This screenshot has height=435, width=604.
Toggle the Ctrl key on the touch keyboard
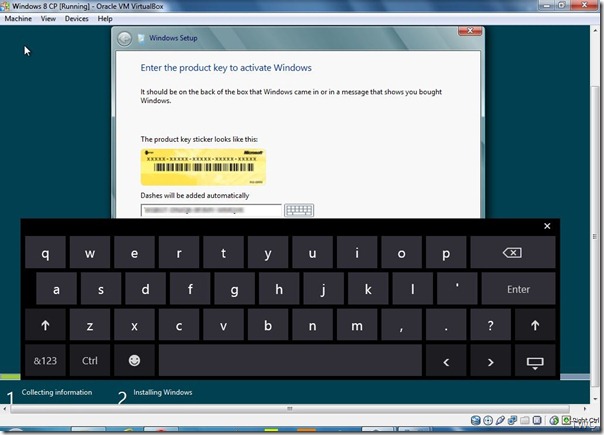click(x=90, y=361)
